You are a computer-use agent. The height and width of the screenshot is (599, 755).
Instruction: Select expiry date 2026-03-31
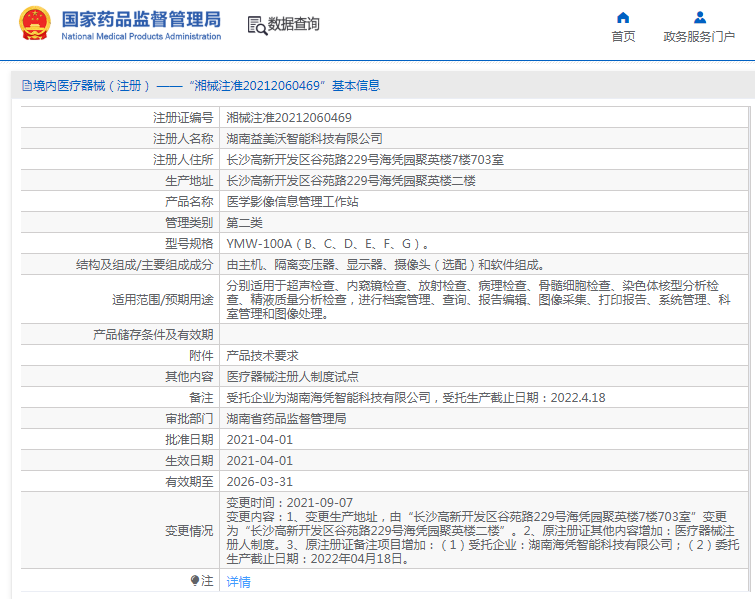260,482
